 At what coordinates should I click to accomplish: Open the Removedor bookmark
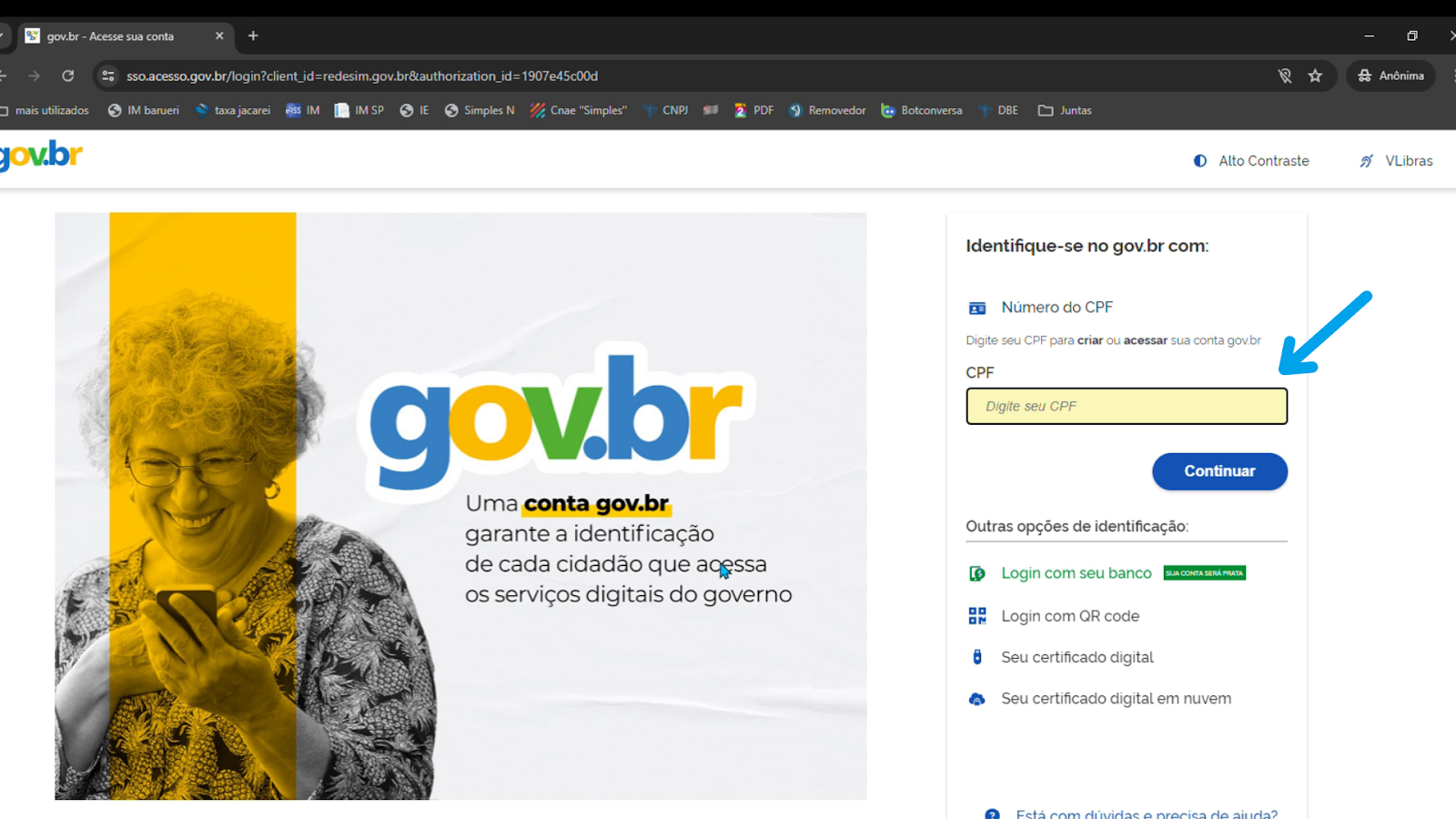pyautogui.click(x=827, y=110)
